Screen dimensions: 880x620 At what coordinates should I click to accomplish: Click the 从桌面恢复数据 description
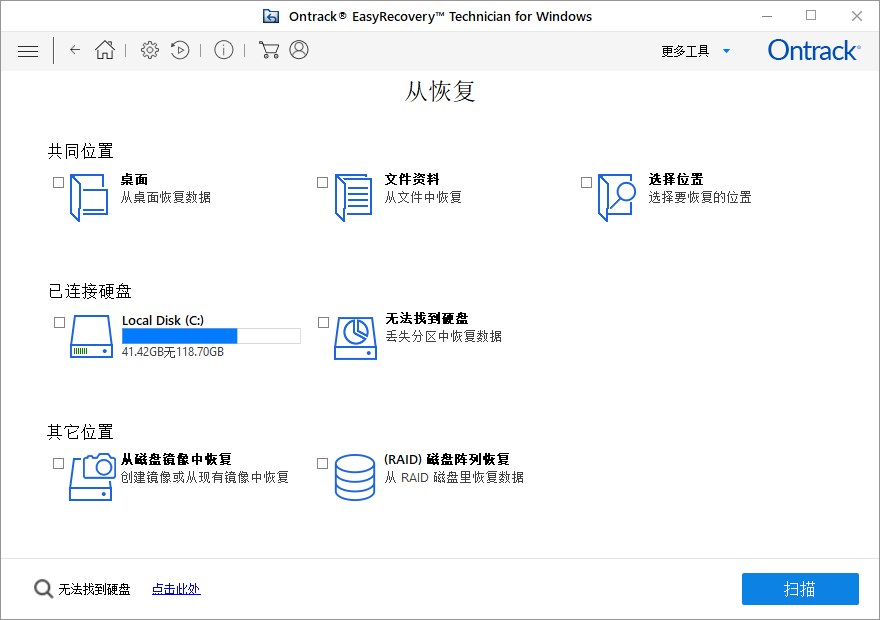tap(166, 198)
